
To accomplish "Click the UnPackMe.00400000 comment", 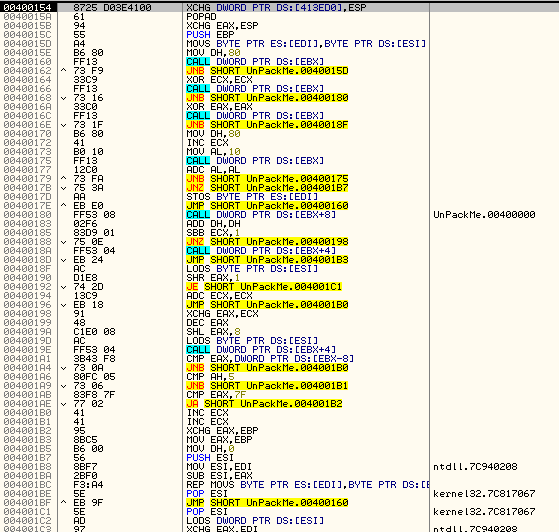I will coord(484,215).
